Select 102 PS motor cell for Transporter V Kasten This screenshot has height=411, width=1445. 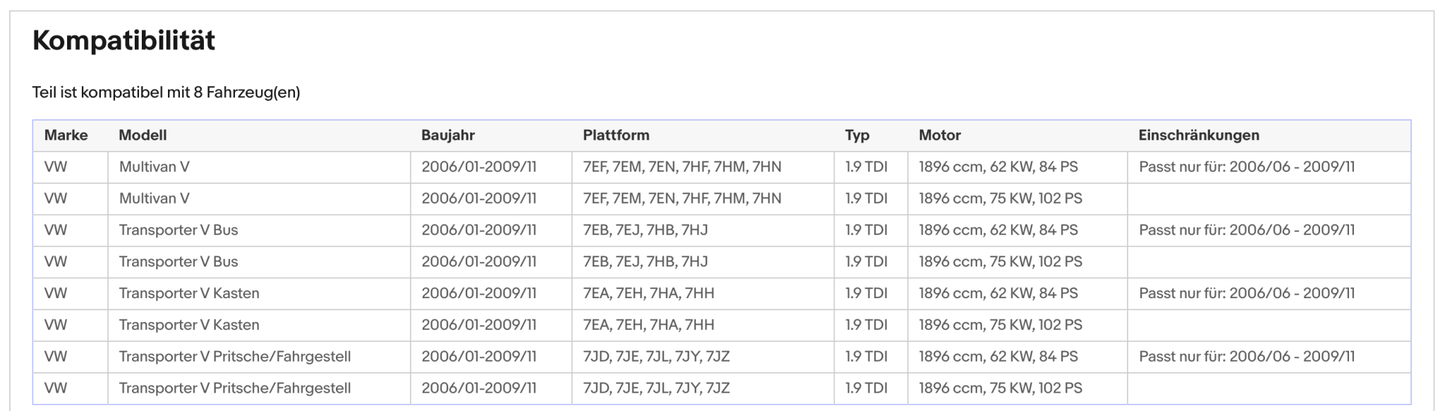pyautogui.click(x=1000, y=325)
